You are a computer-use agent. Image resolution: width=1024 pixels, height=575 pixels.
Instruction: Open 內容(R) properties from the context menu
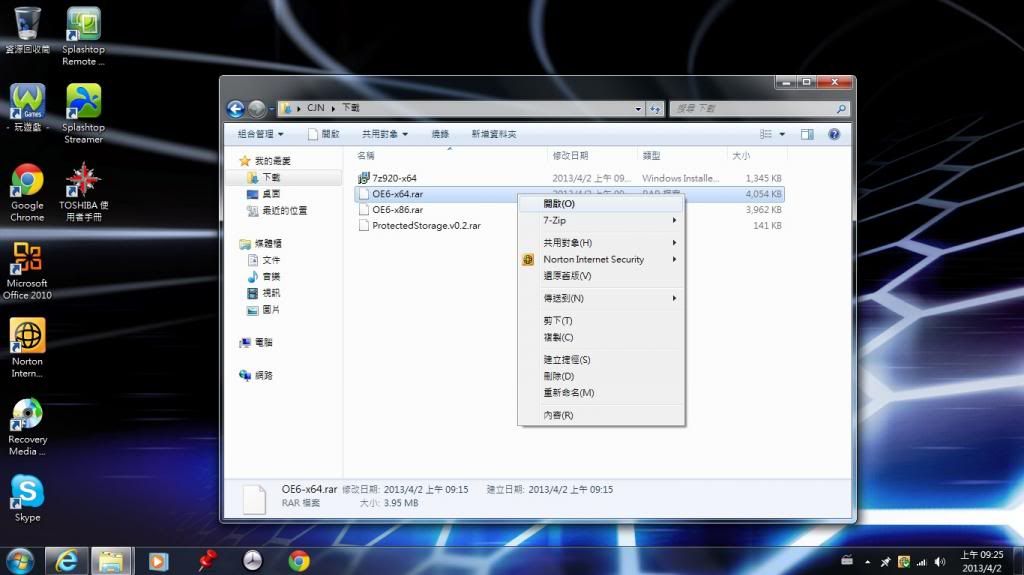click(x=601, y=415)
